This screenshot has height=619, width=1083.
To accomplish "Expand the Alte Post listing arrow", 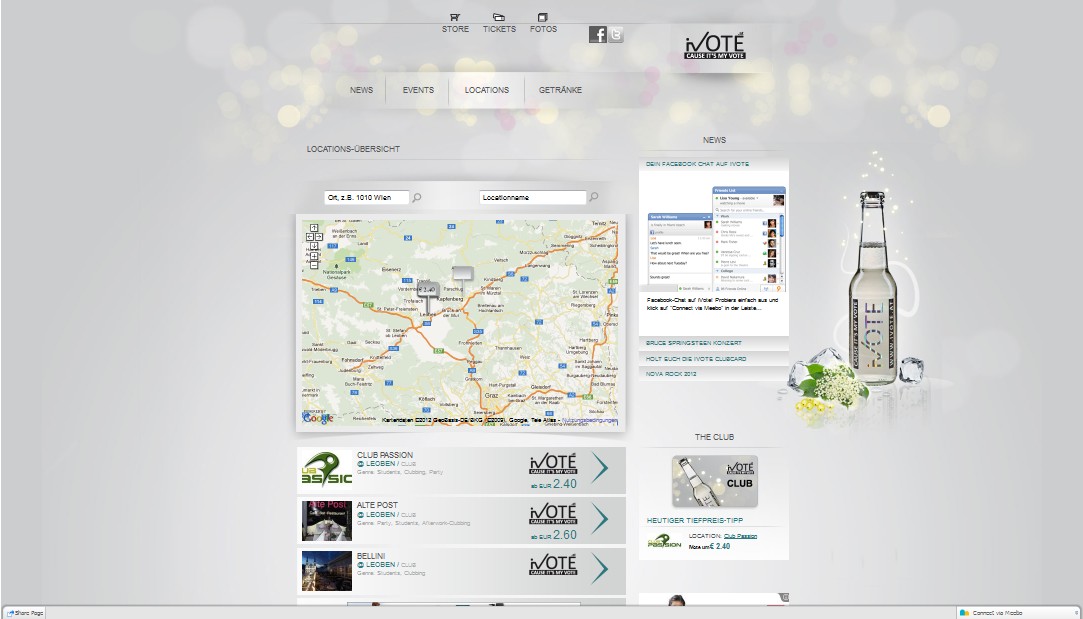I will 600,519.
